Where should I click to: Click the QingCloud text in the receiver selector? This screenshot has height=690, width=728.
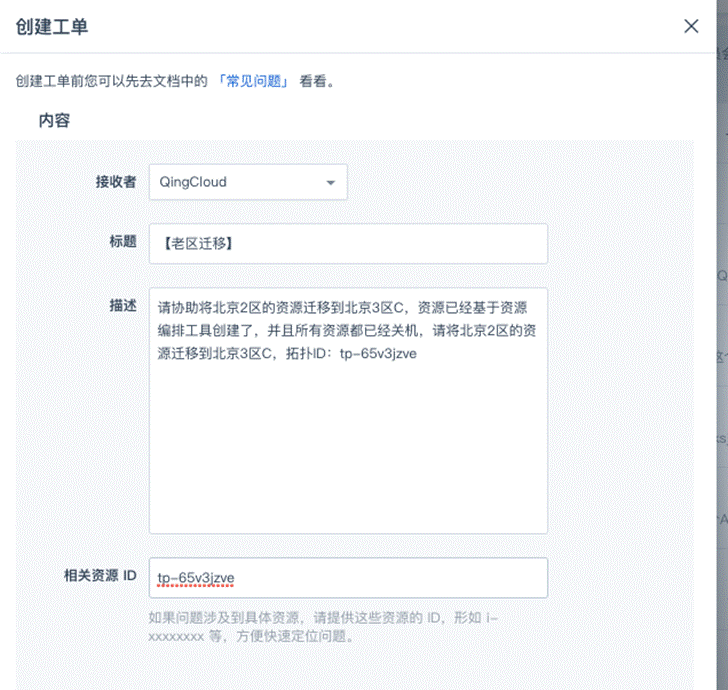coord(192,182)
